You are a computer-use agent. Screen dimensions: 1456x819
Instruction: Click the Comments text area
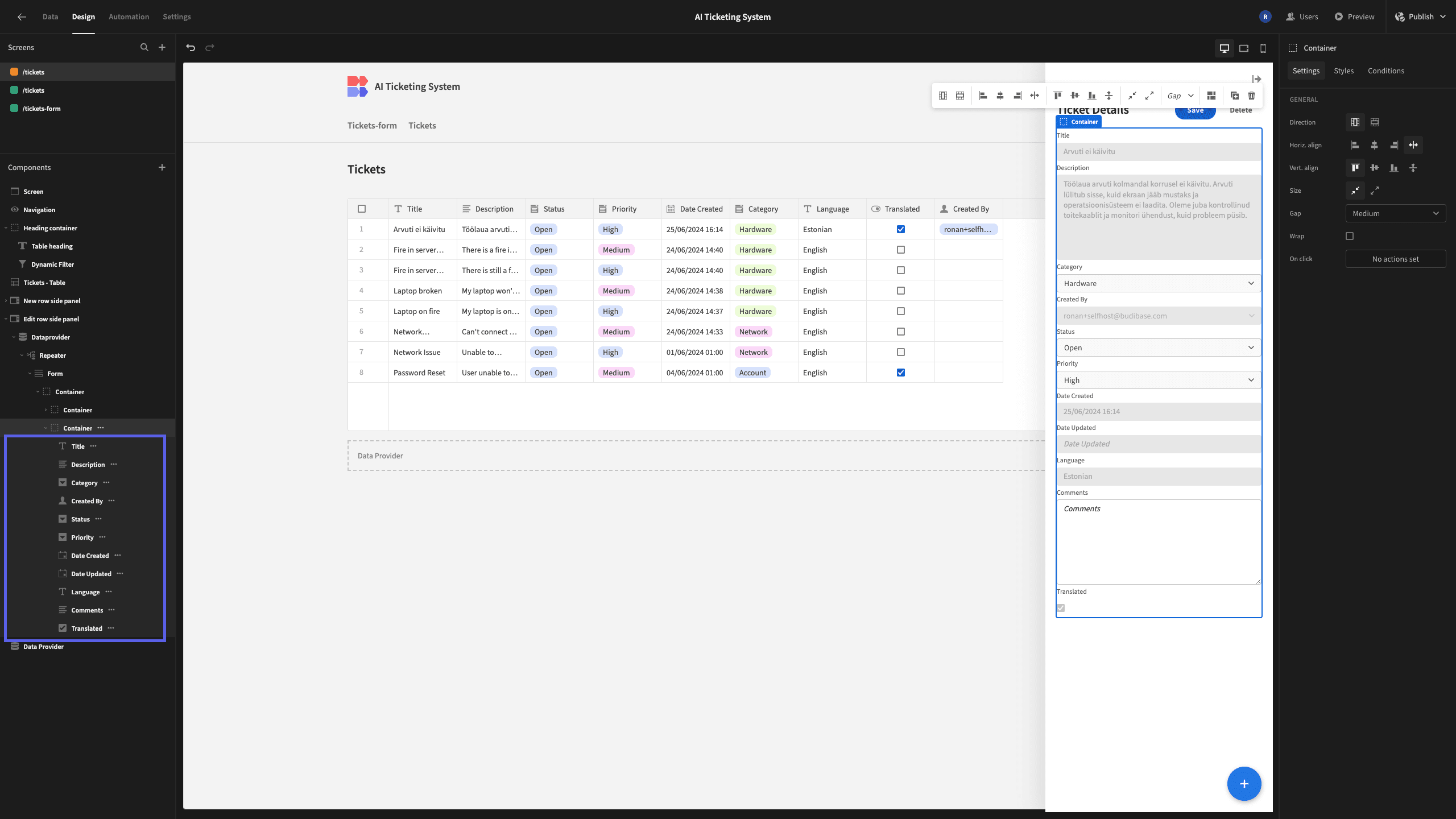tap(1159, 542)
